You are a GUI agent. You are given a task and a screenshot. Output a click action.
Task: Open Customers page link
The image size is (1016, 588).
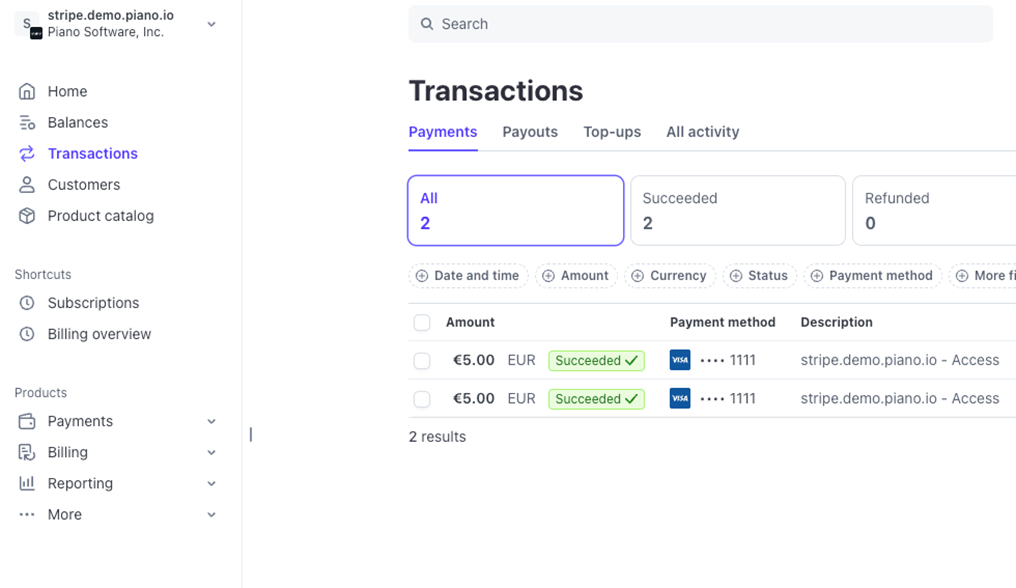click(x=84, y=185)
